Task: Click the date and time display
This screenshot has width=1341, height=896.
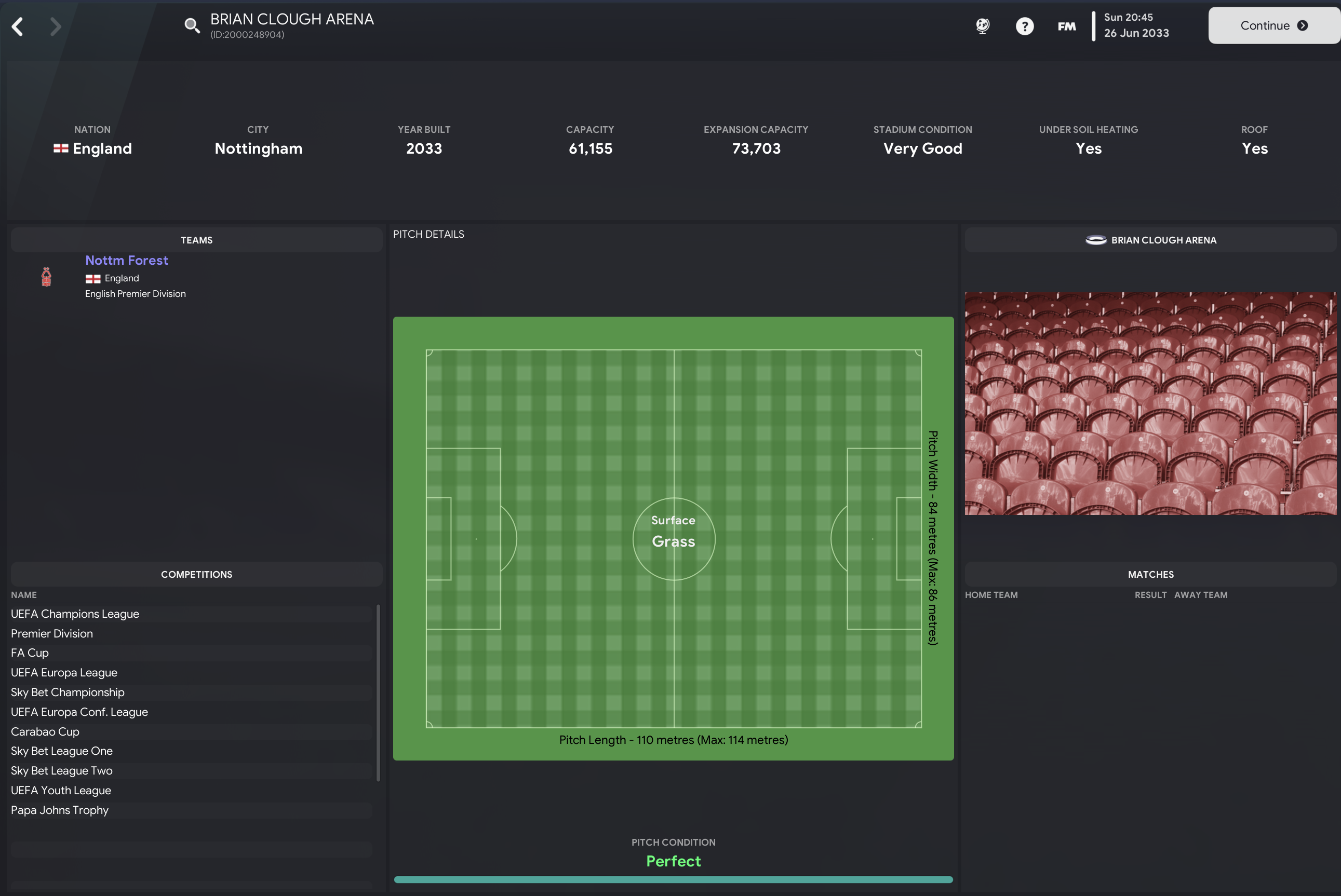Action: [x=1135, y=26]
